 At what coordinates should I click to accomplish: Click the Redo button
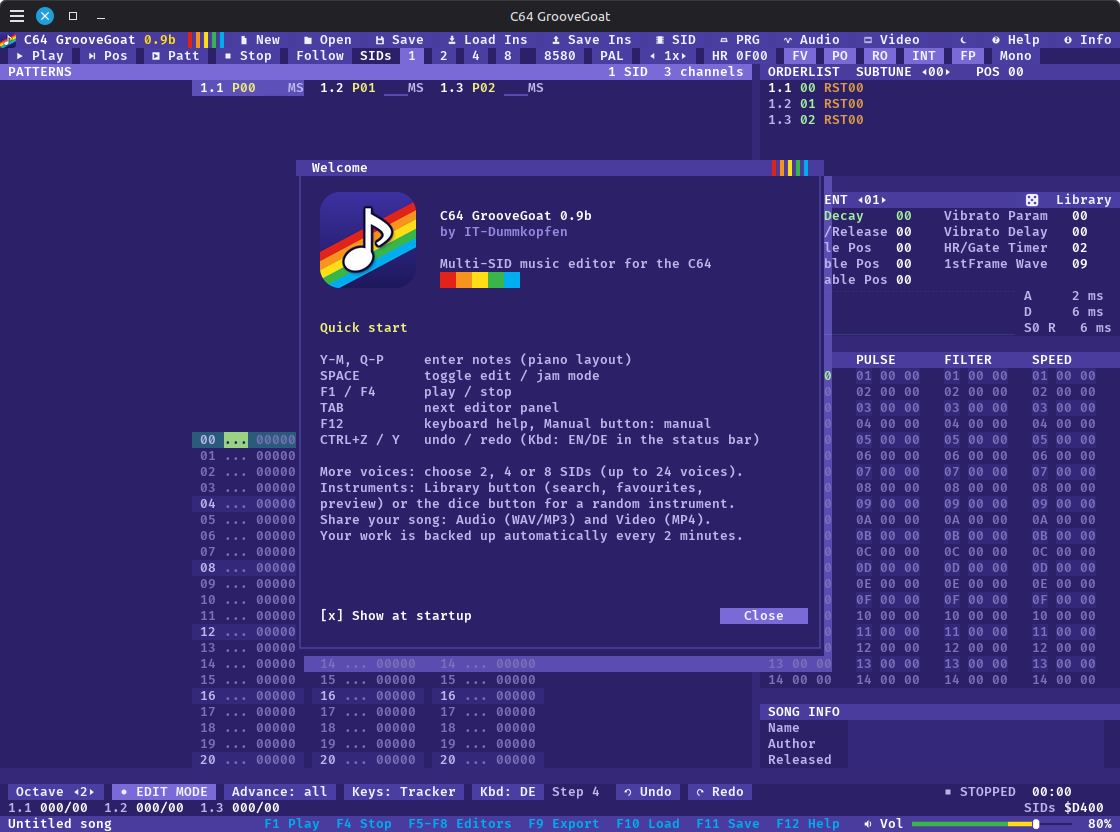(x=720, y=791)
